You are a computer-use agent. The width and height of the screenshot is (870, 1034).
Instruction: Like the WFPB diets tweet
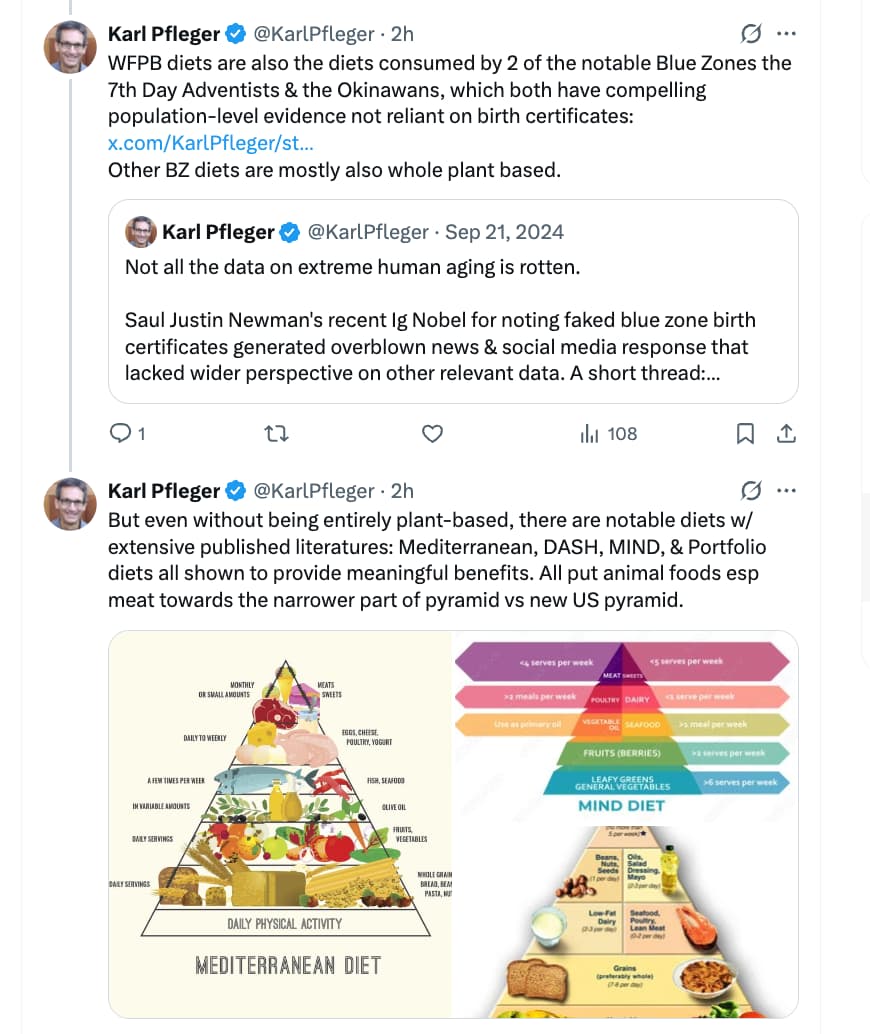coord(432,433)
